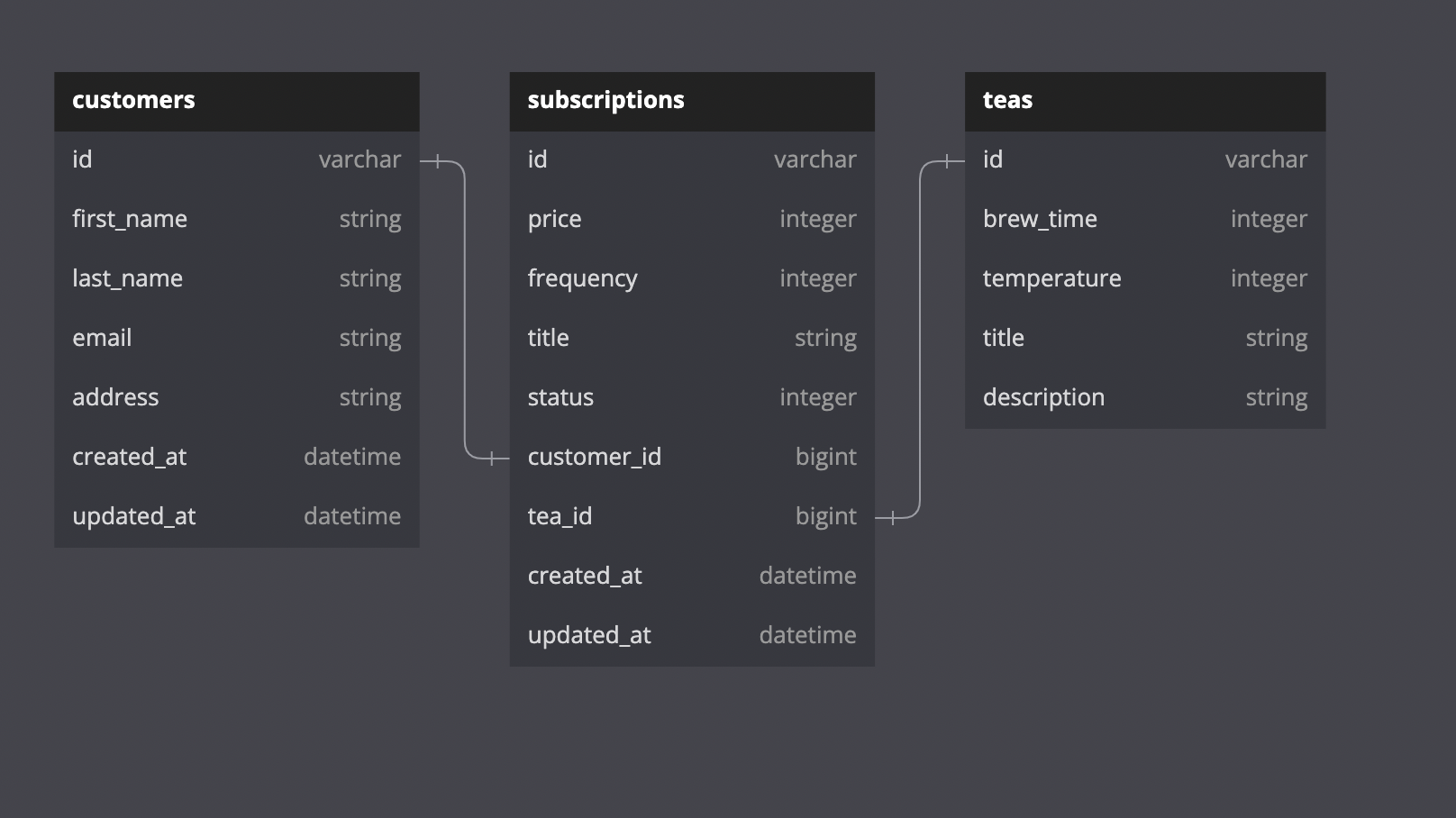This screenshot has width=1456, height=818.
Task: Select the frequency row in subscriptions
Action: [x=692, y=278]
